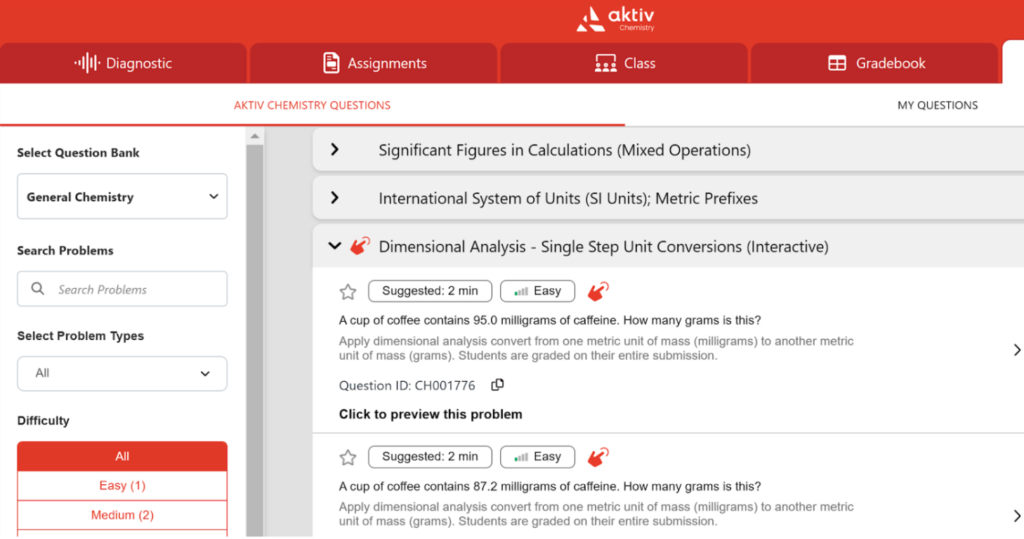Click interactive hand icon beside second Easy badge

click(x=598, y=457)
